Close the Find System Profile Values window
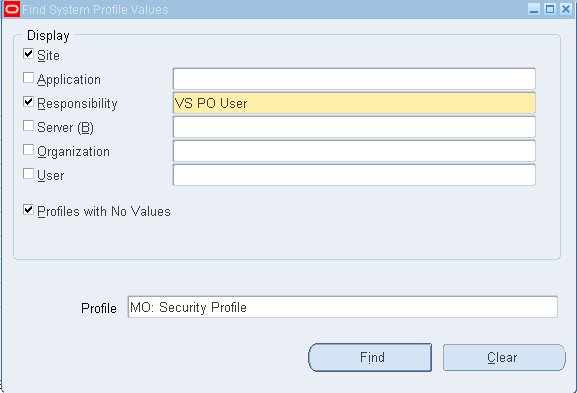This screenshot has width=577, height=393. [x=566, y=9]
